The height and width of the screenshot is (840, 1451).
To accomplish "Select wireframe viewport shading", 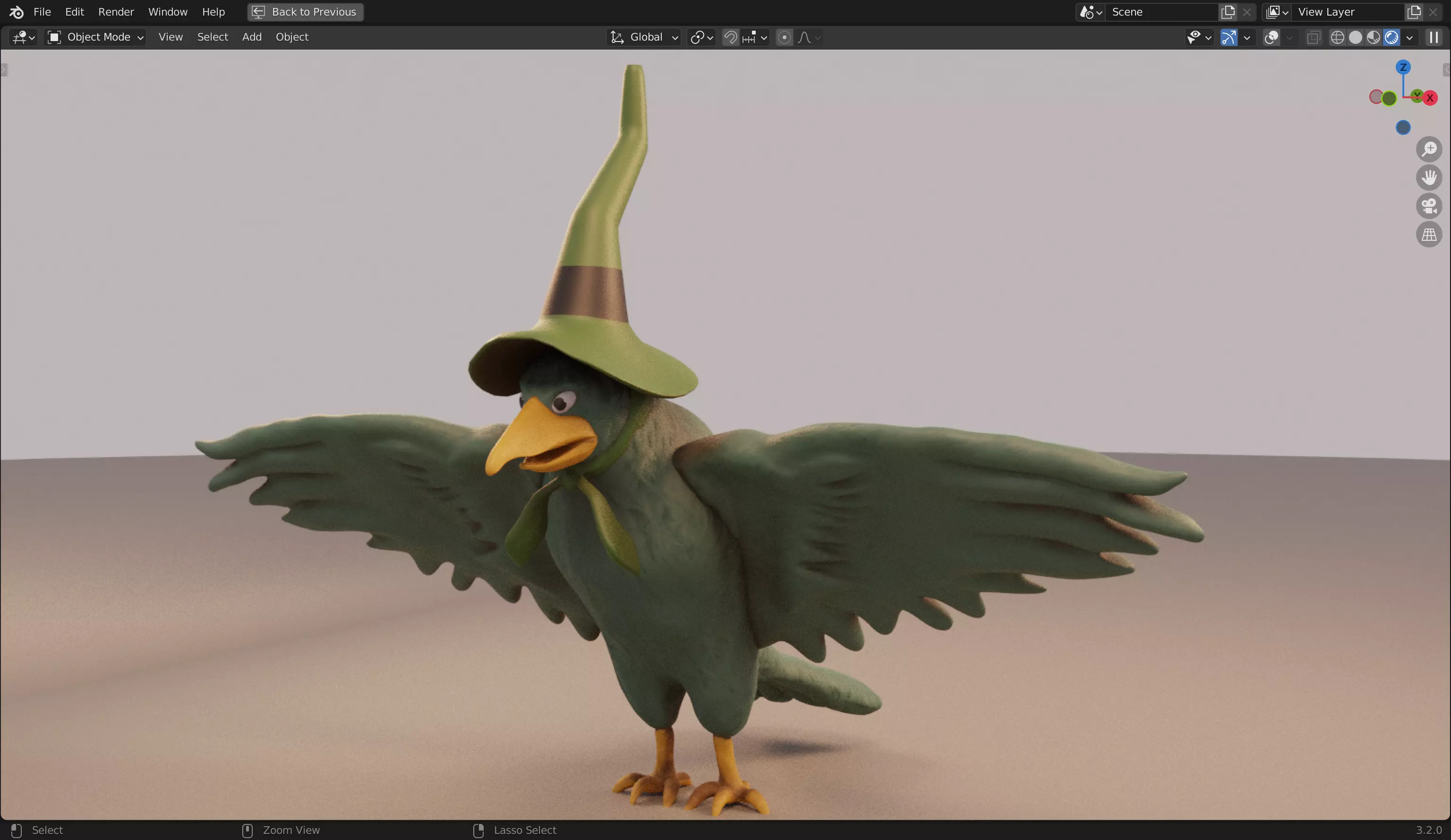I will (x=1337, y=37).
